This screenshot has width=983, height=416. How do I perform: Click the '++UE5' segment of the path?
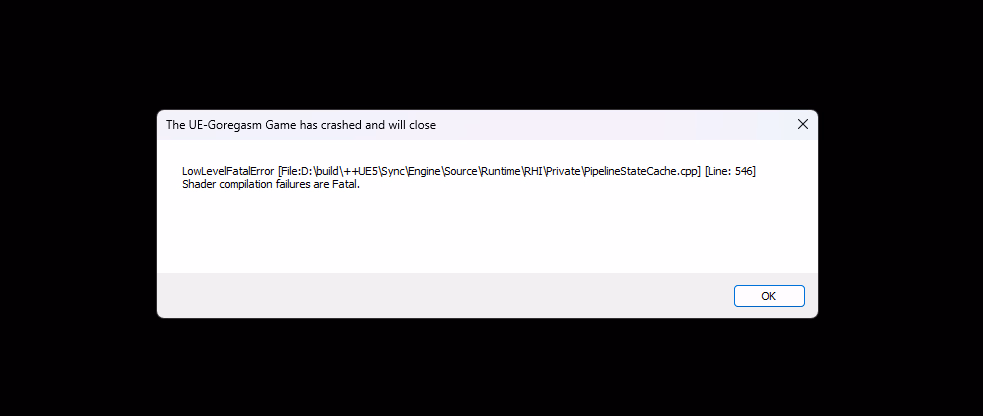(x=359, y=172)
